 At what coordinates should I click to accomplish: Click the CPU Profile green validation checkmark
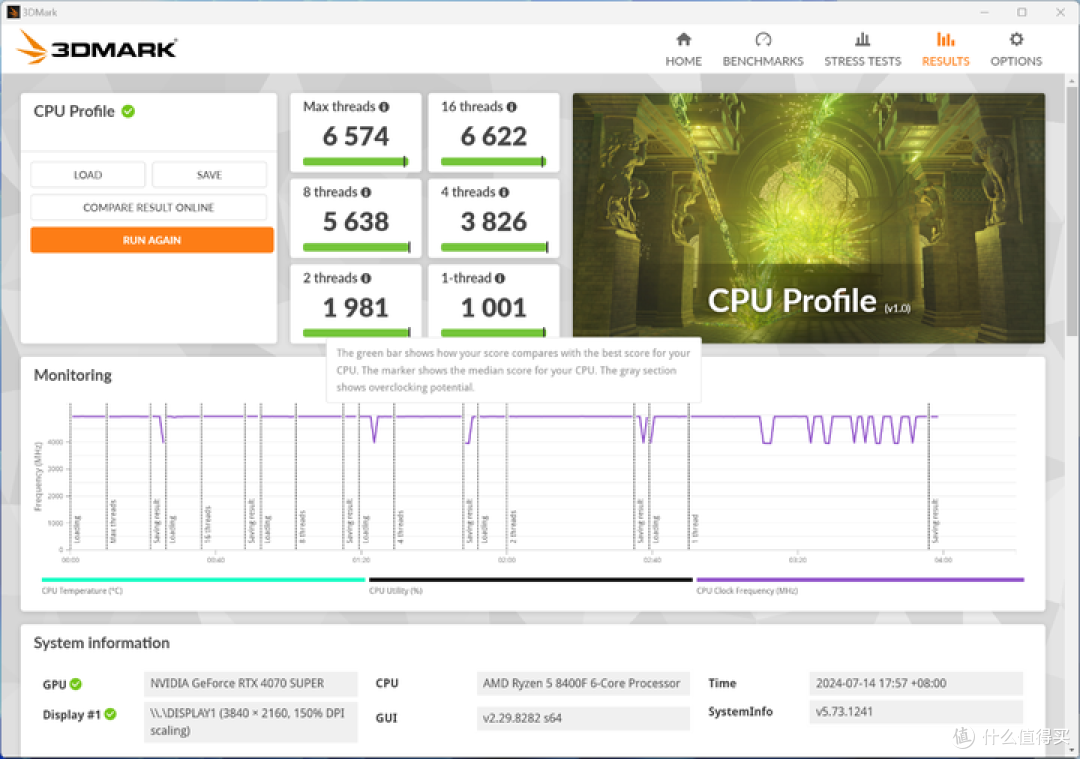coord(128,111)
